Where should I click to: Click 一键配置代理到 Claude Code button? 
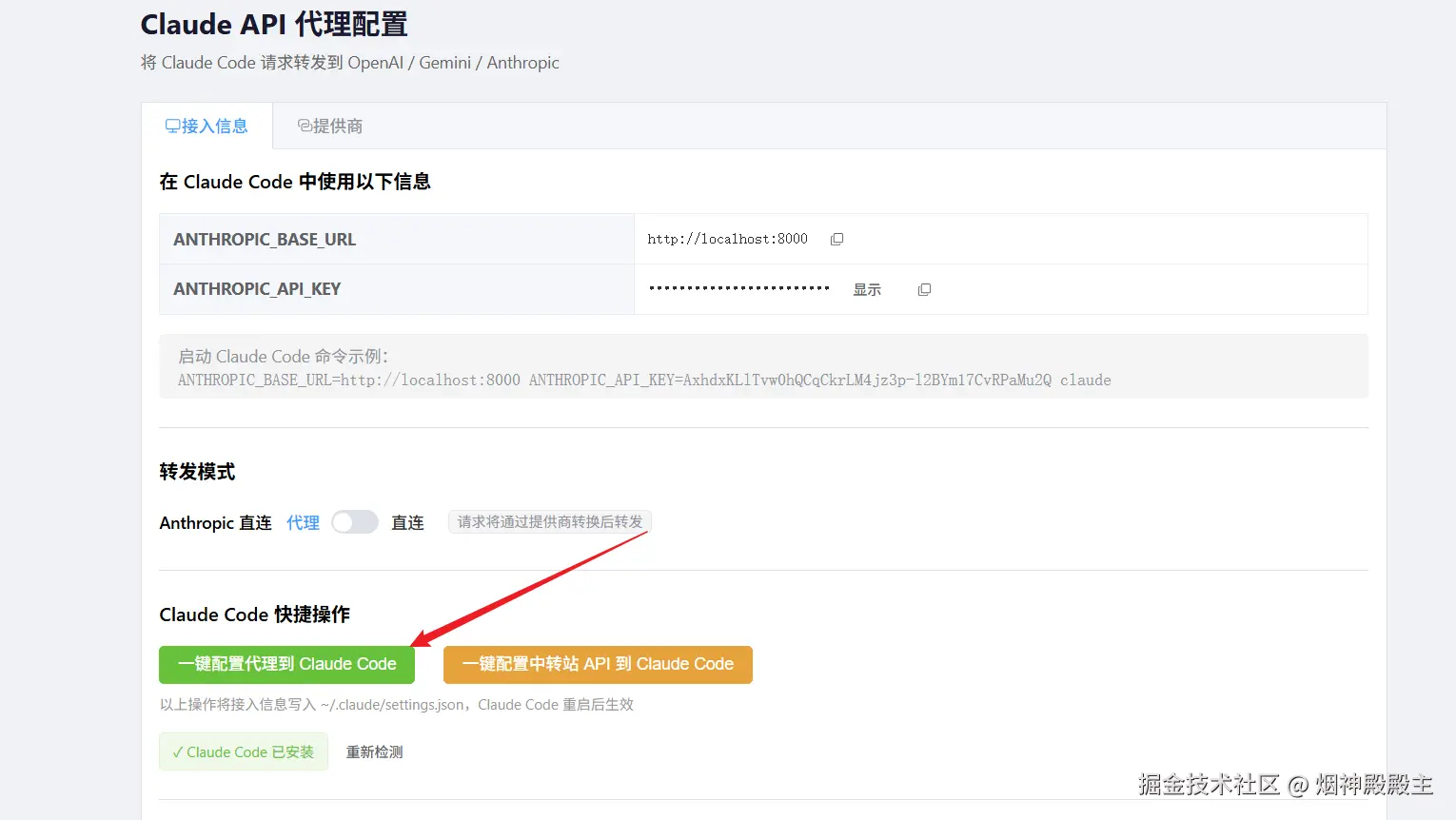(286, 664)
